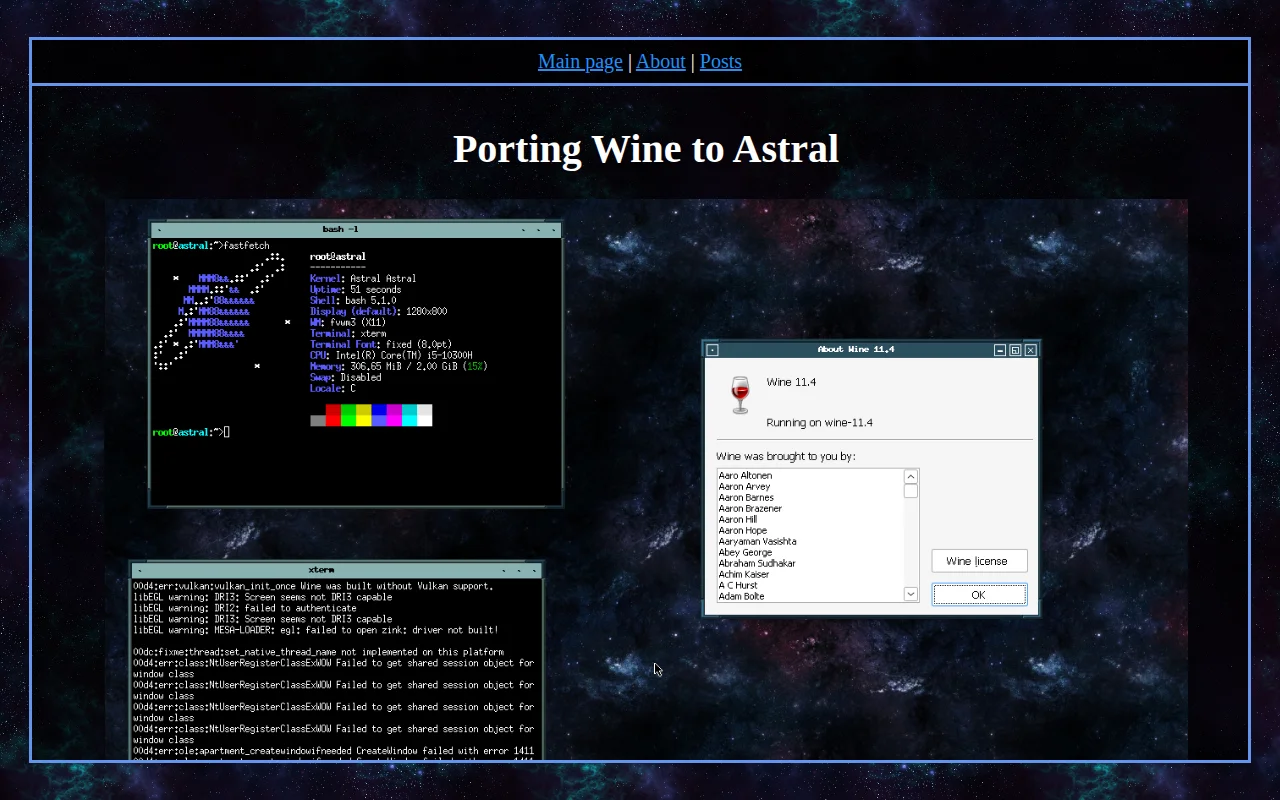1280x800 pixels.
Task: Select Adam Bolte in contributors list
Action: (741, 597)
